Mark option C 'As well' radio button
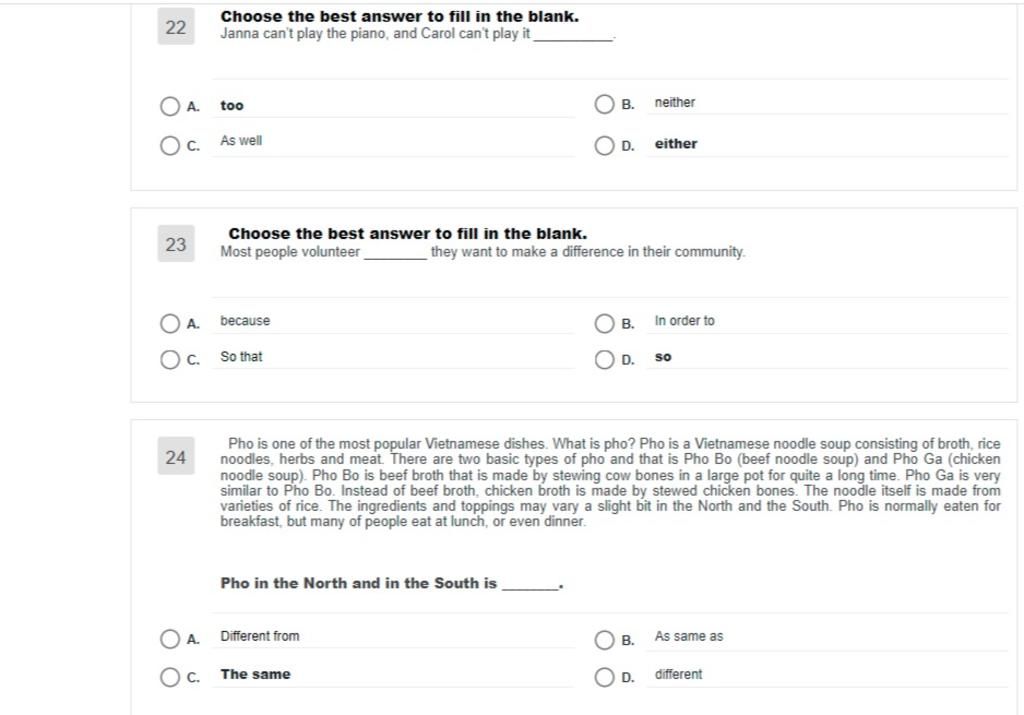This screenshot has height=715, width=1024. (x=170, y=145)
